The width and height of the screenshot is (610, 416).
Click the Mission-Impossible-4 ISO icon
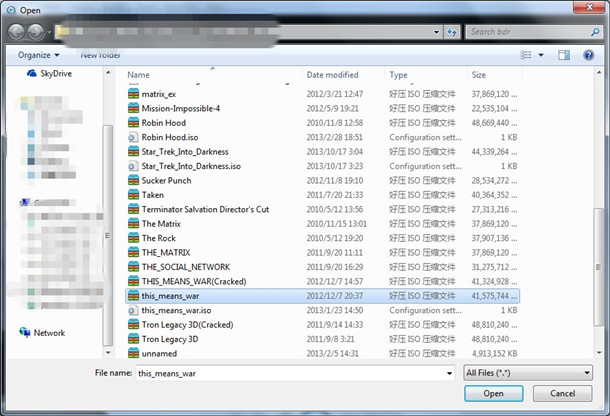133,108
